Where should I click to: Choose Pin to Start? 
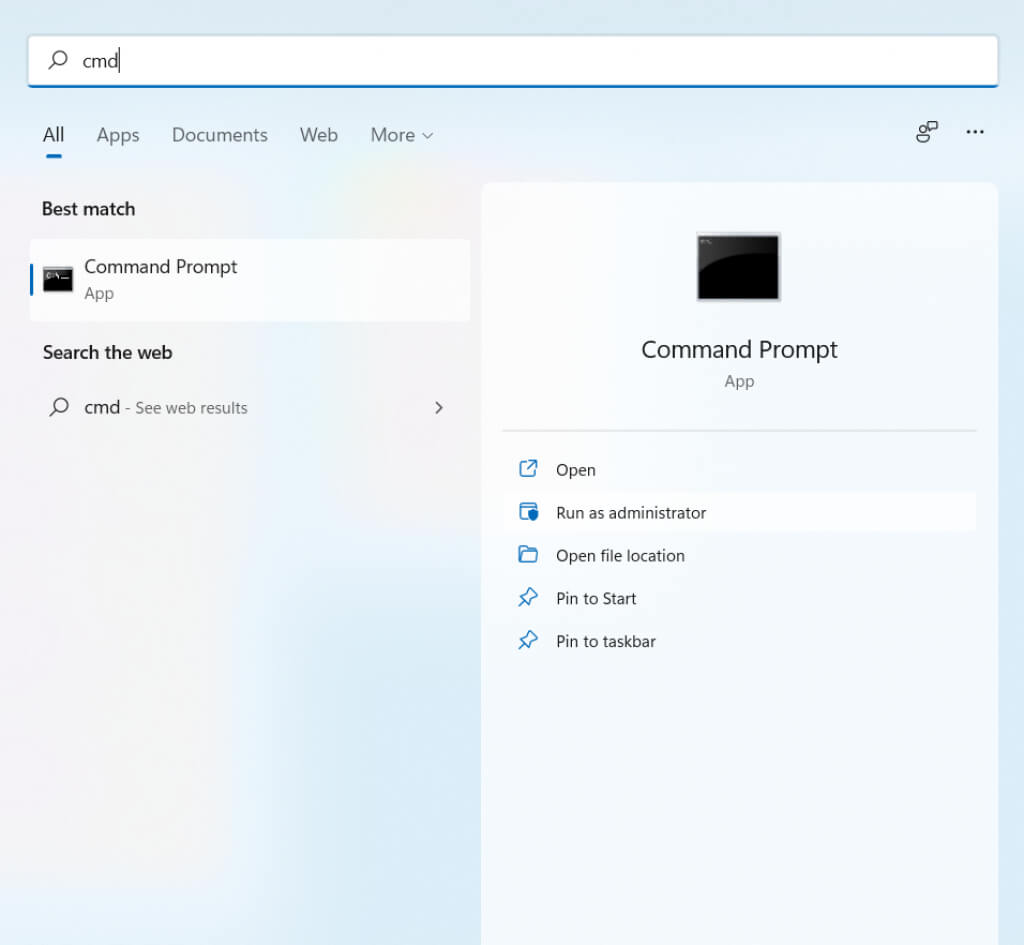coord(739,598)
